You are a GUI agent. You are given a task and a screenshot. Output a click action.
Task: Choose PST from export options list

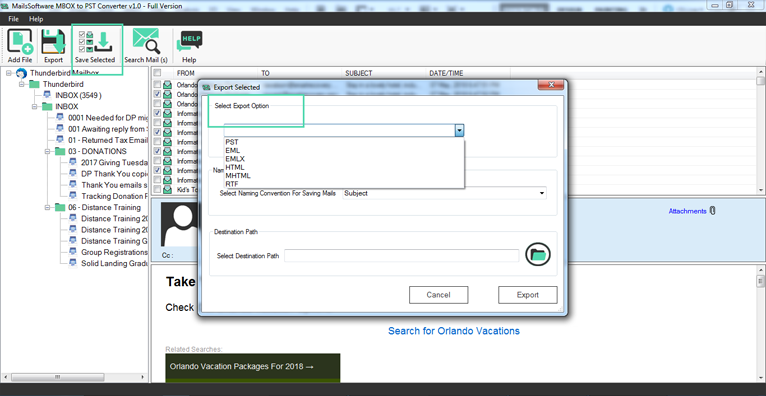pyautogui.click(x=232, y=142)
